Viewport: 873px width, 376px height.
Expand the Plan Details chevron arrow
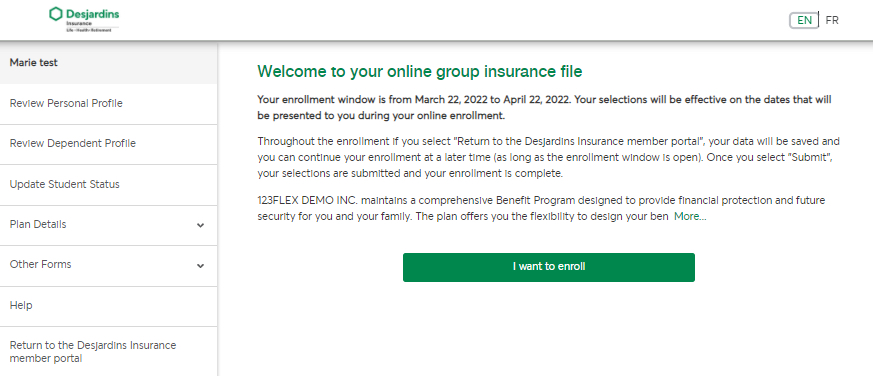(x=200, y=226)
